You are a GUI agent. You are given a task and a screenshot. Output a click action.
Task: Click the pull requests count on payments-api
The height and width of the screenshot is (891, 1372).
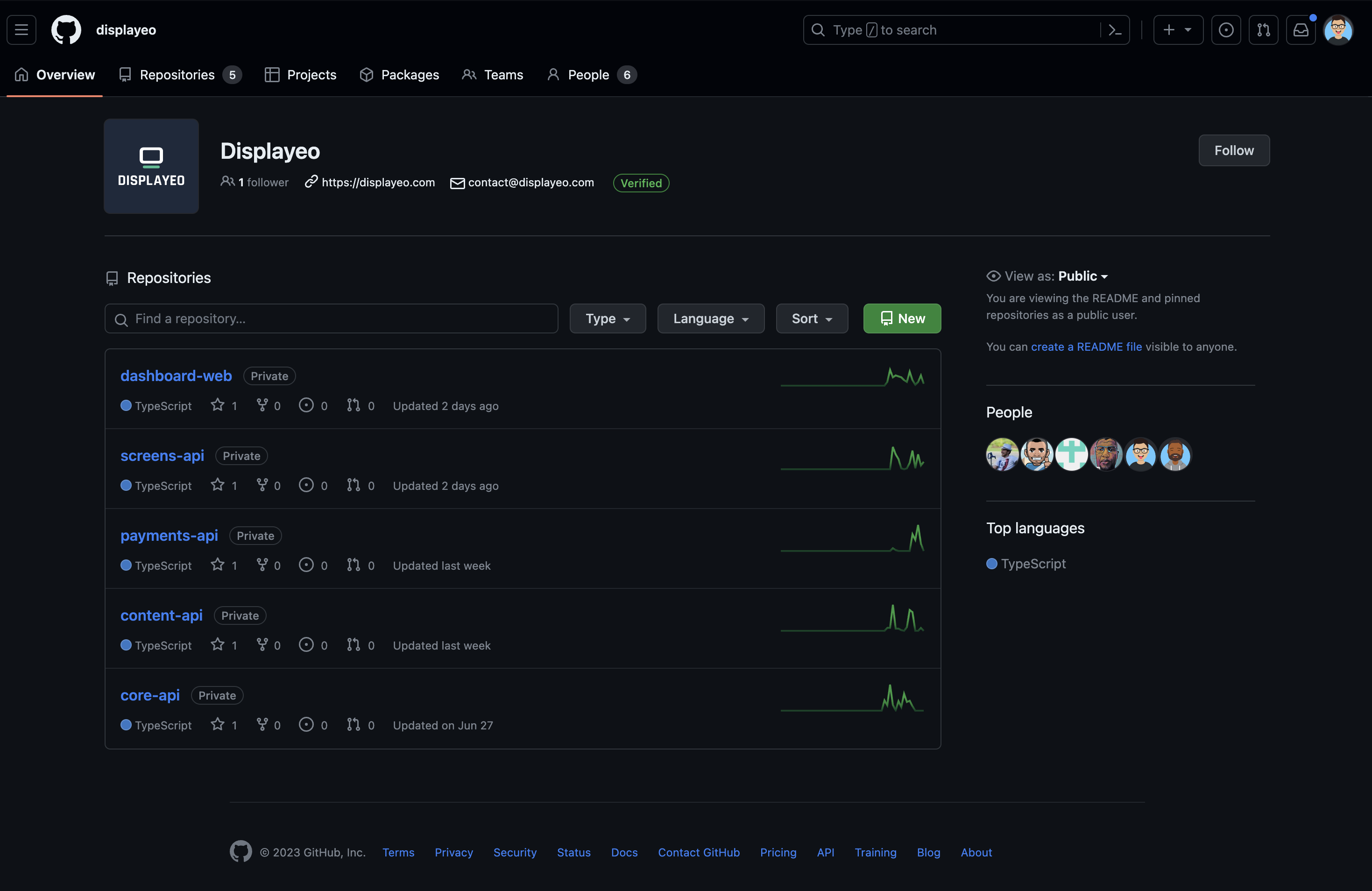[361, 566]
